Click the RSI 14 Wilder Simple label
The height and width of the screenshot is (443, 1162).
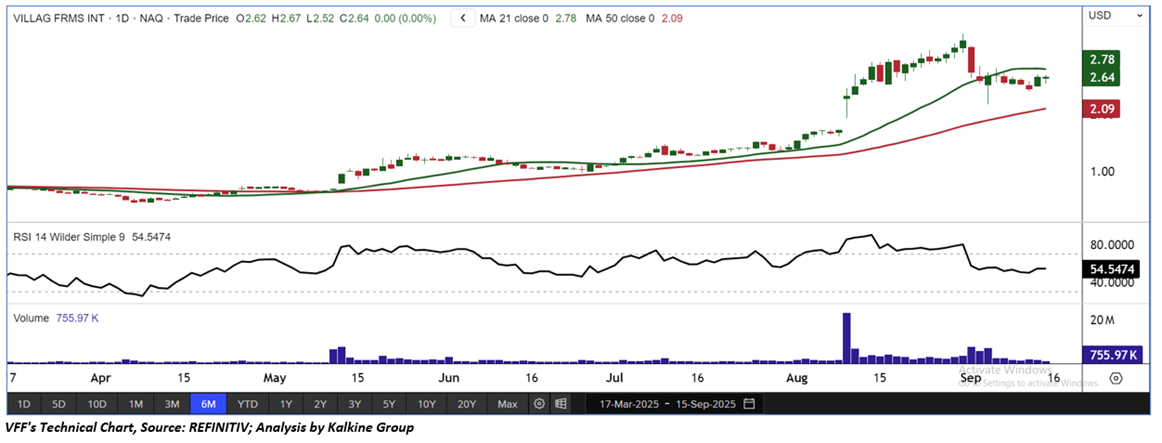pyautogui.click(x=70, y=238)
